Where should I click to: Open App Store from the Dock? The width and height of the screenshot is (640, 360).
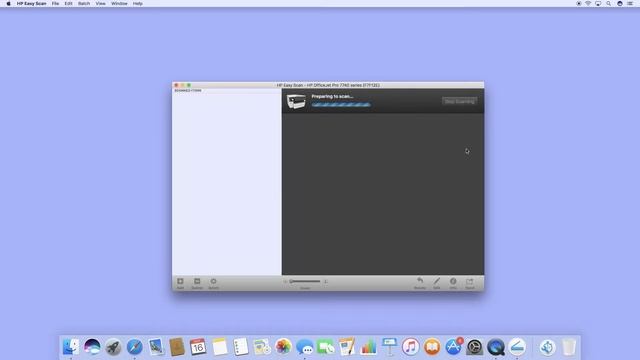click(x=453, y=347)
